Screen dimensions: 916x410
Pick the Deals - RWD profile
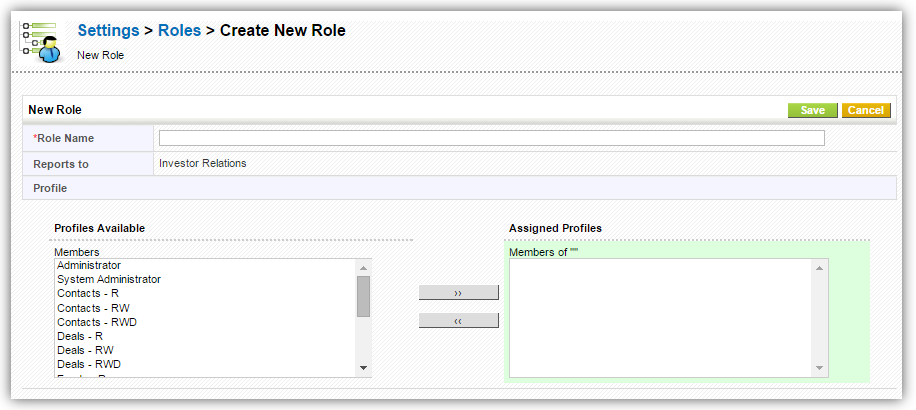[88, 365]
